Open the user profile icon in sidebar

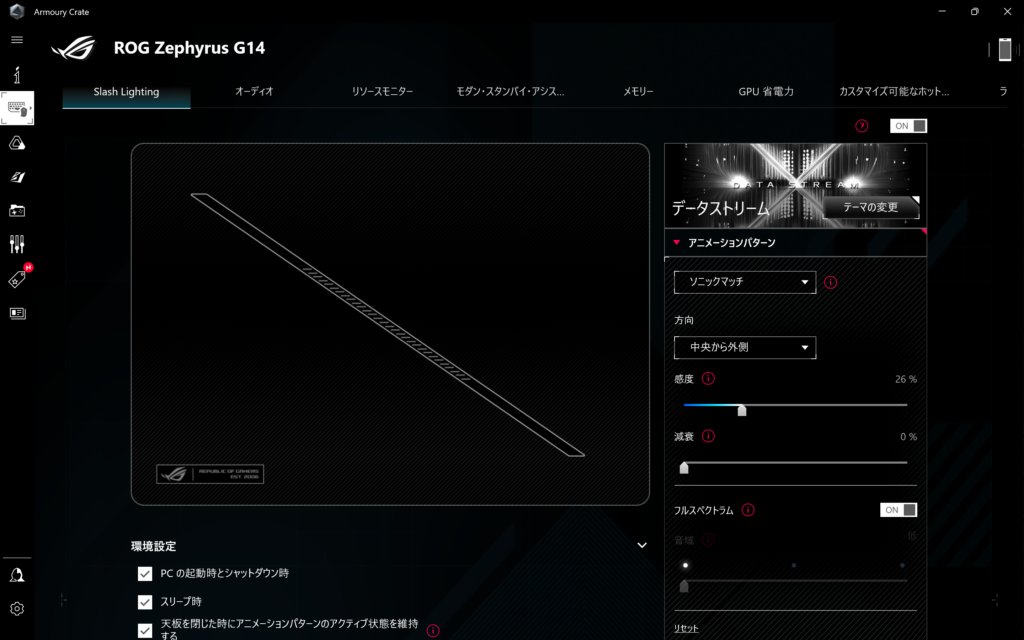17,575
